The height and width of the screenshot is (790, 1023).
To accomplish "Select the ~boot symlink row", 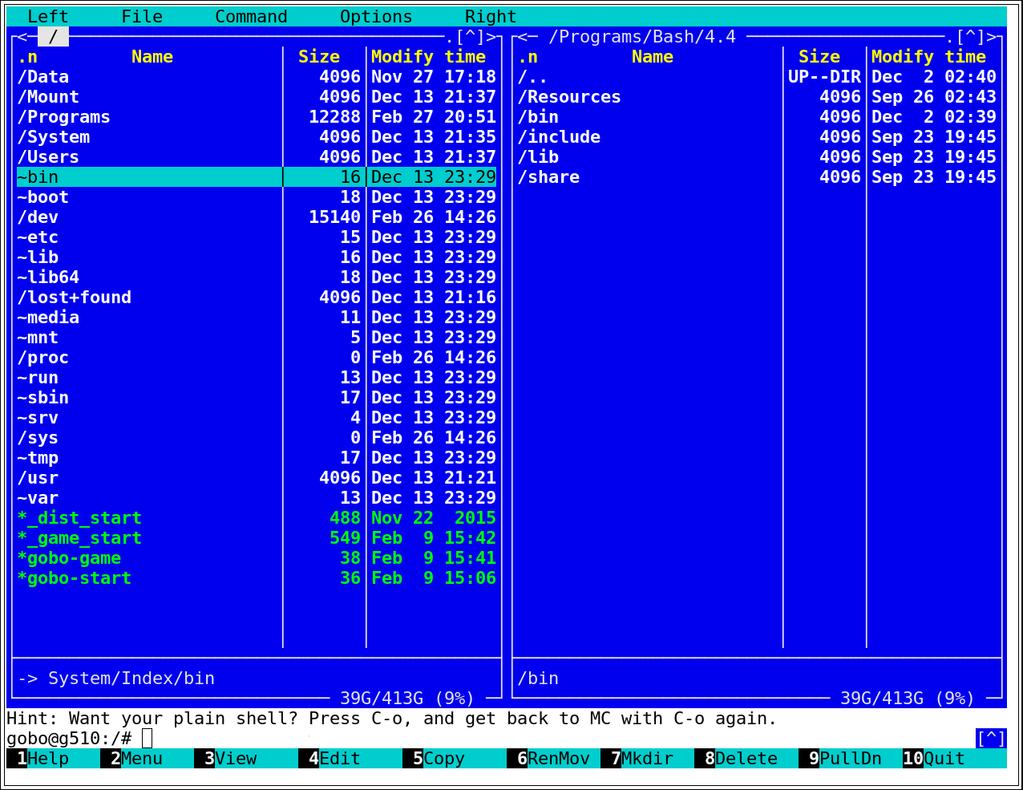I will click(256, 198).
